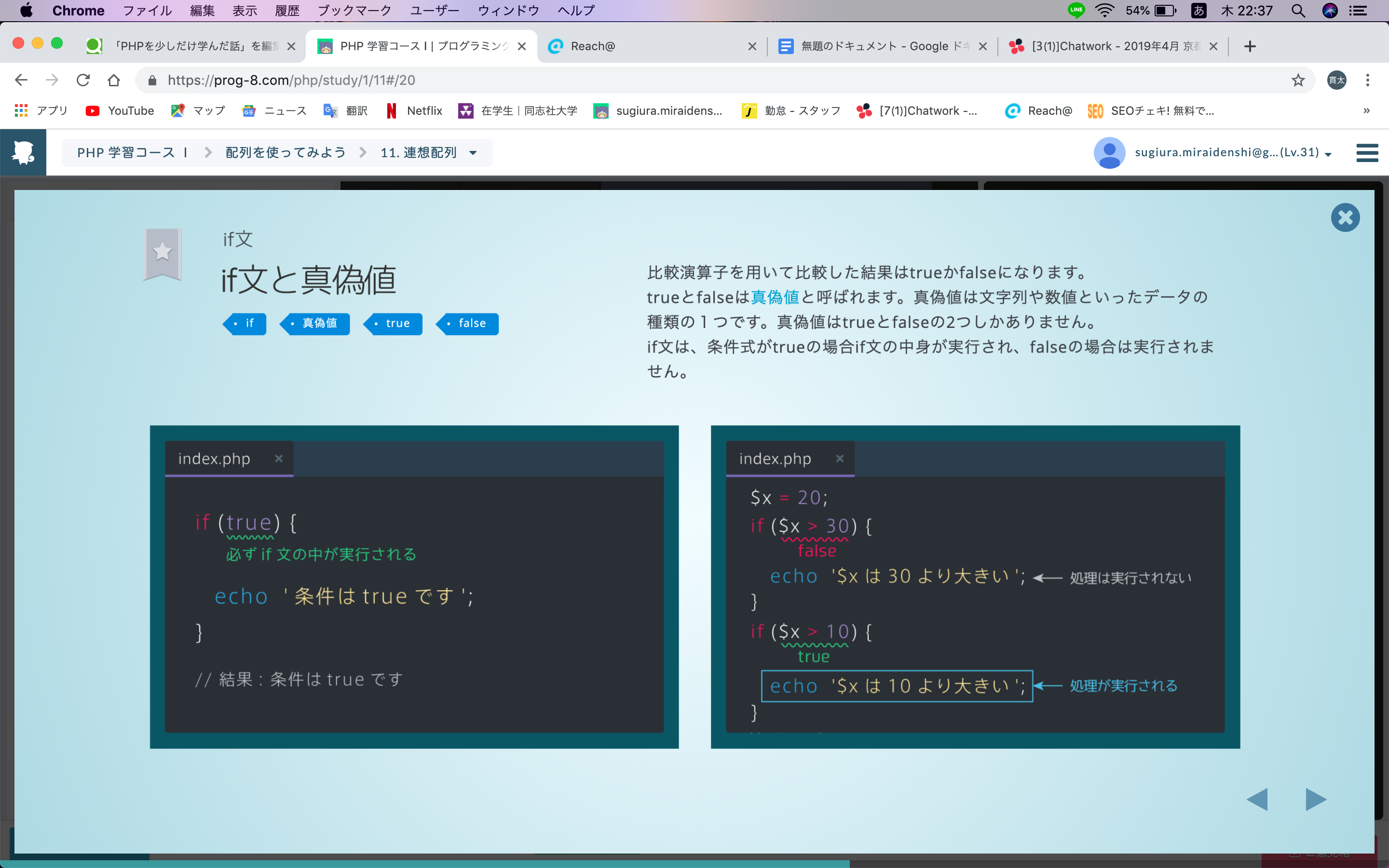Open the SEOチェキ! bookmark
The width and height of the screenshot is (1389, 868).
point(1151,111)
